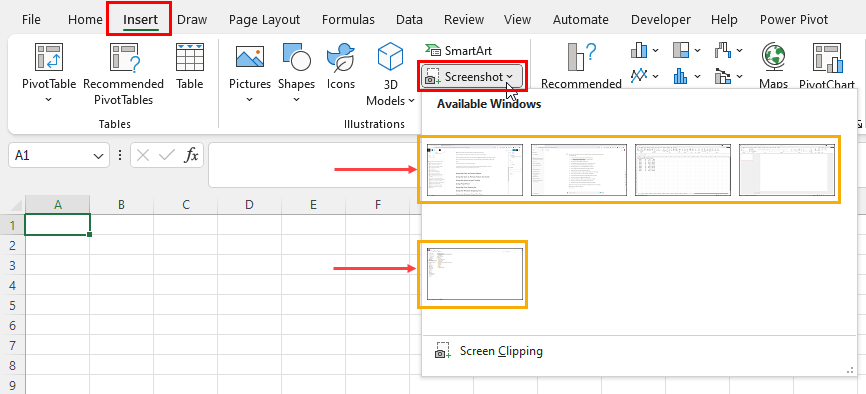This screenshot has width=866, height=394.
Task: Switch to the Power Pivot tab
Action: 794,20
